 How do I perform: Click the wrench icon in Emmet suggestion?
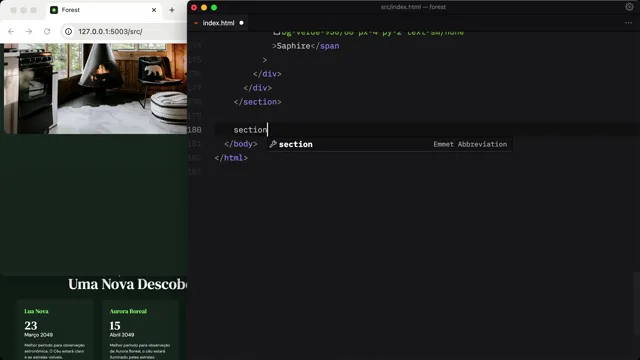coord(273,144)
